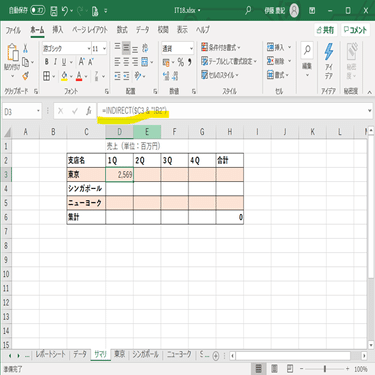Switch to the レポートシート sheet tab

(x=51, y=355)
